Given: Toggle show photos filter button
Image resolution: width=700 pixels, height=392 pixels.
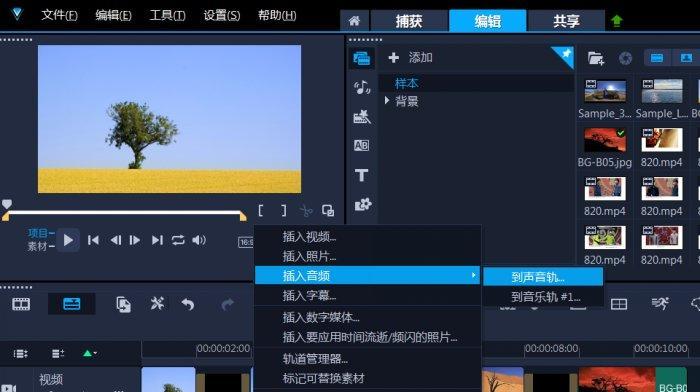Looking at the screenshot, I should [686, 58].
